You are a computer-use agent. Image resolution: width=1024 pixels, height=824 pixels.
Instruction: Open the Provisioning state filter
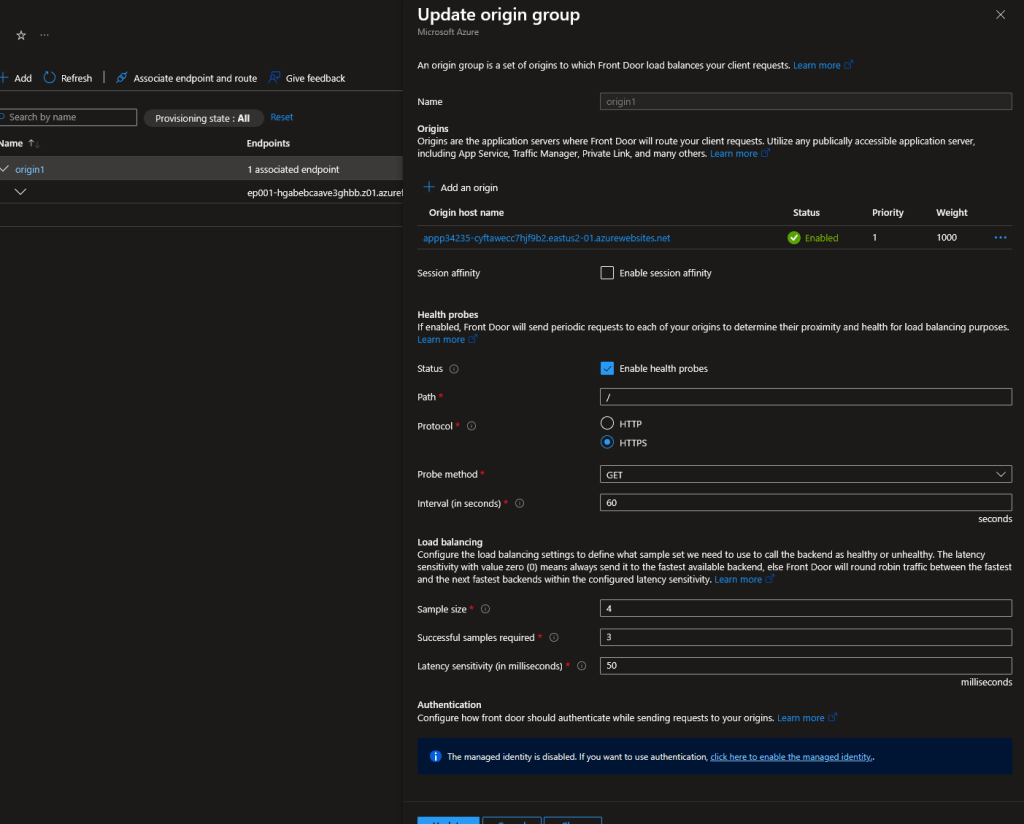pos(203,118)
